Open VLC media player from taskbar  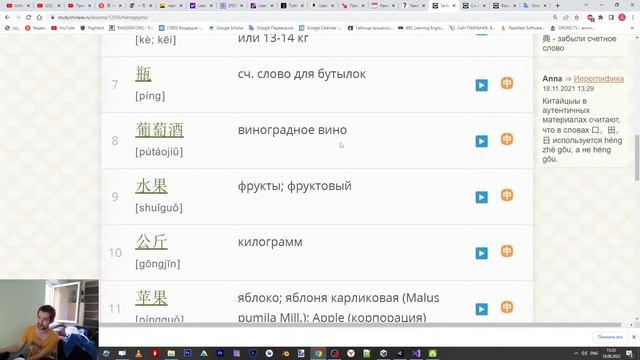[139, 353]
